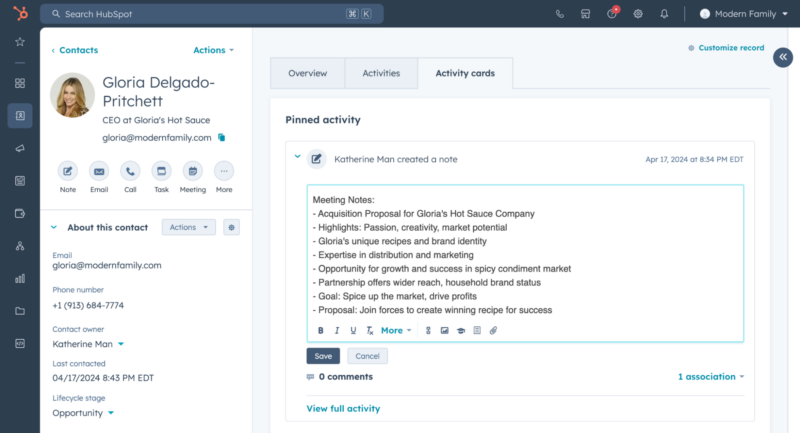This screenshot has height=433, width=800.
Task: Copy the email address with the copy icon
Action: point(221,138)
